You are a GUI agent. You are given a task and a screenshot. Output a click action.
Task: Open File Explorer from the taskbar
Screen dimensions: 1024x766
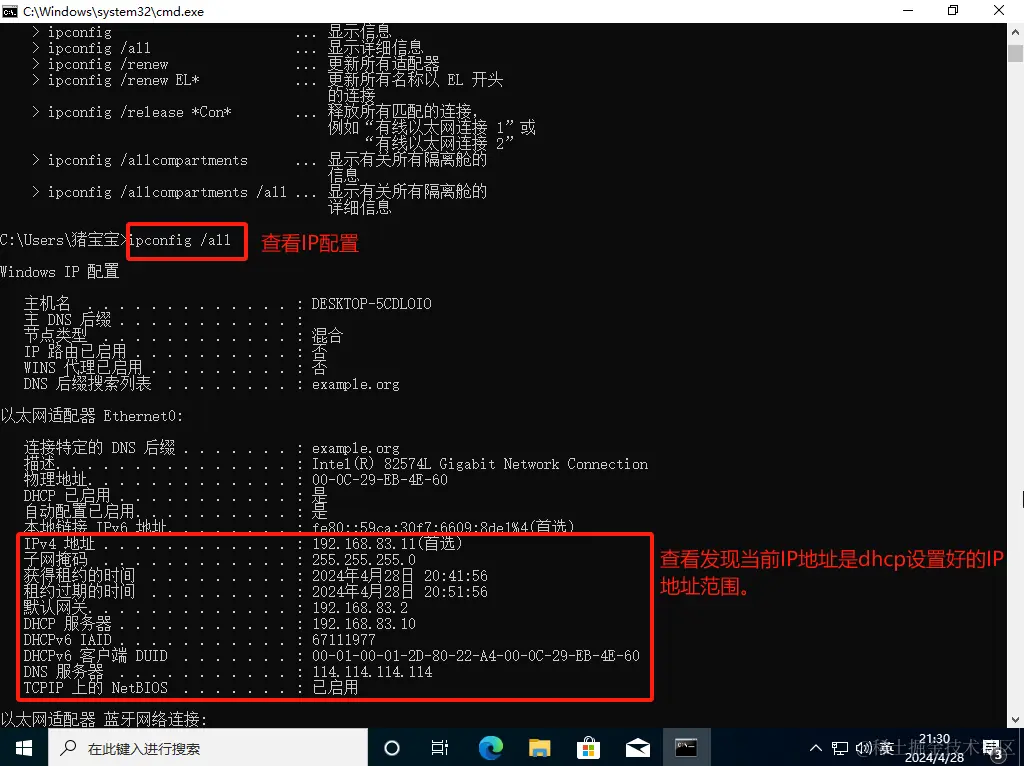[x=539, y=748]
